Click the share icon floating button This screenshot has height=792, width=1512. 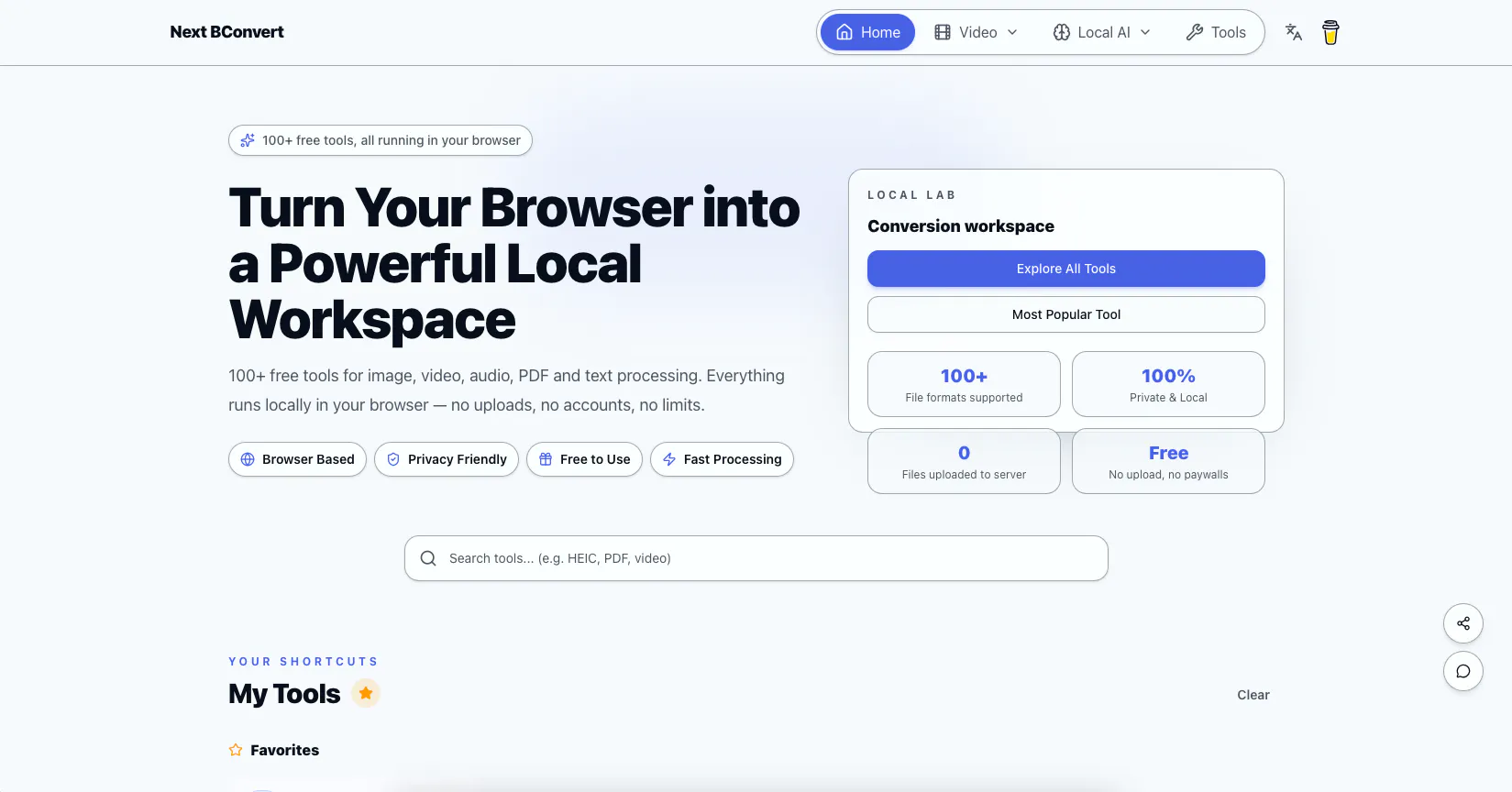click(x=1463, y=623)
